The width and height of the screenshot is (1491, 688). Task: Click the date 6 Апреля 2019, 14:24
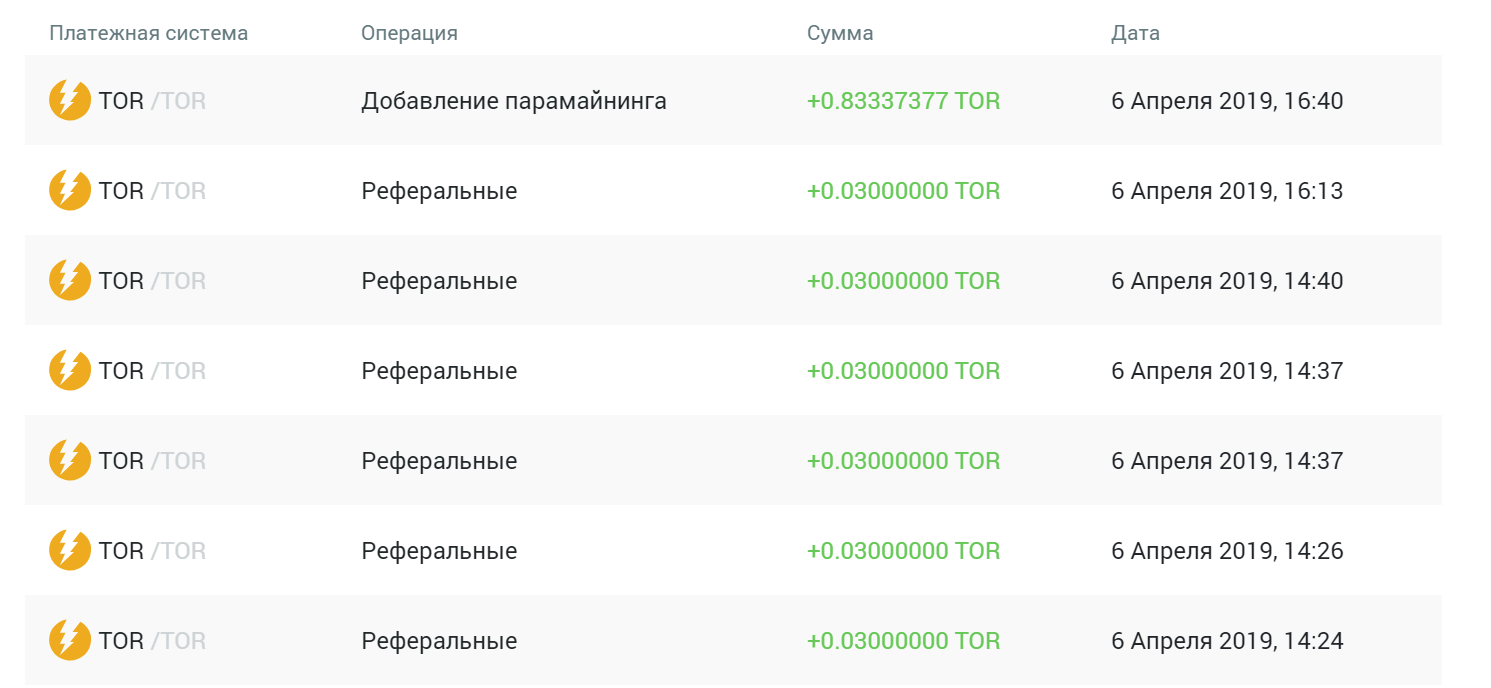(x=1227, y=641)
